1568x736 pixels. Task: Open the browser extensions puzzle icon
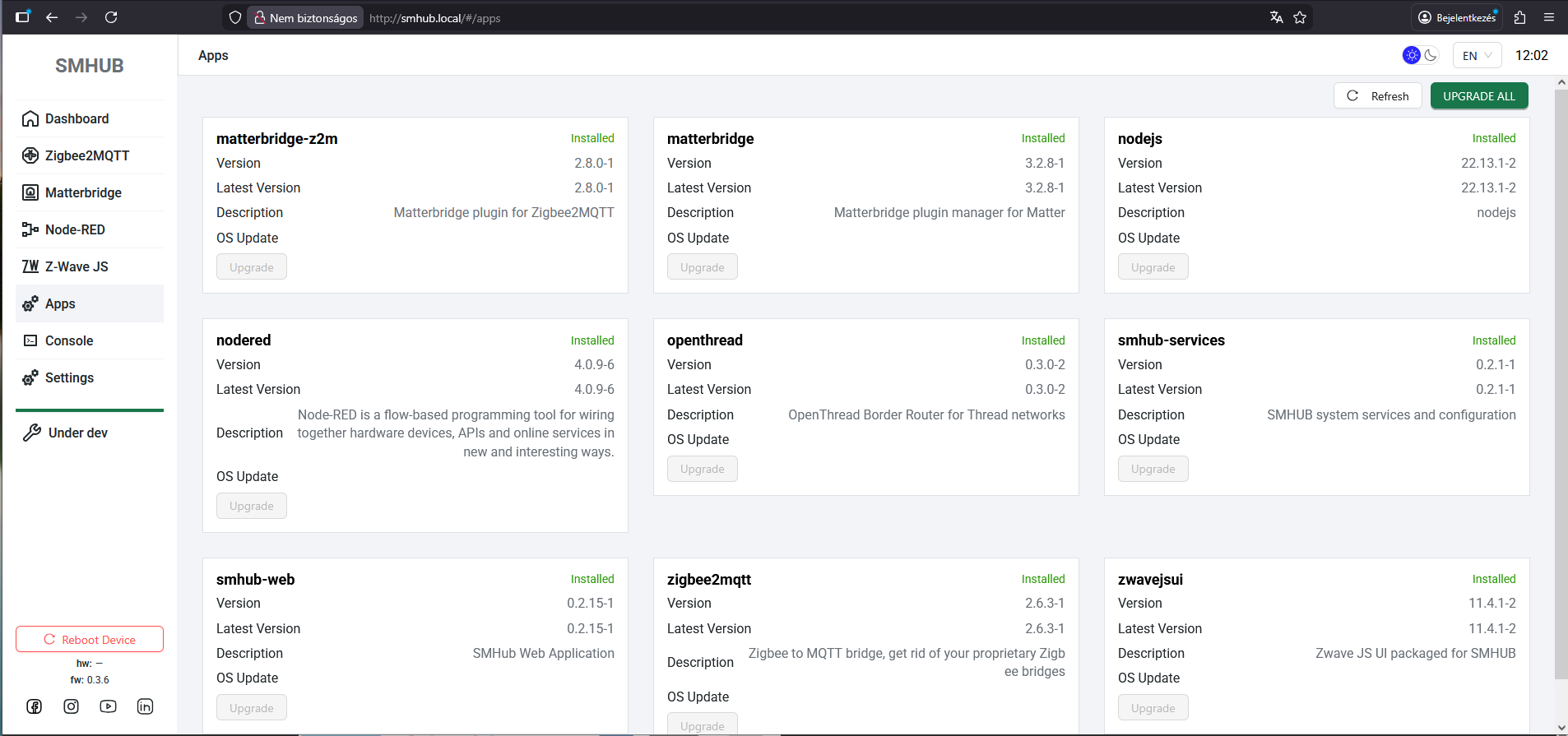click(x=1519, y=17)
